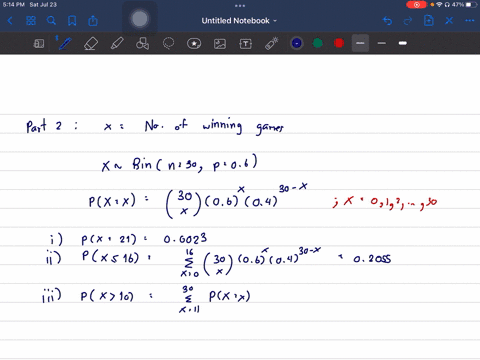Viewport: 480px width, 360px height.
Task: Bookmark the current page
Action: [x=72, y=21]
